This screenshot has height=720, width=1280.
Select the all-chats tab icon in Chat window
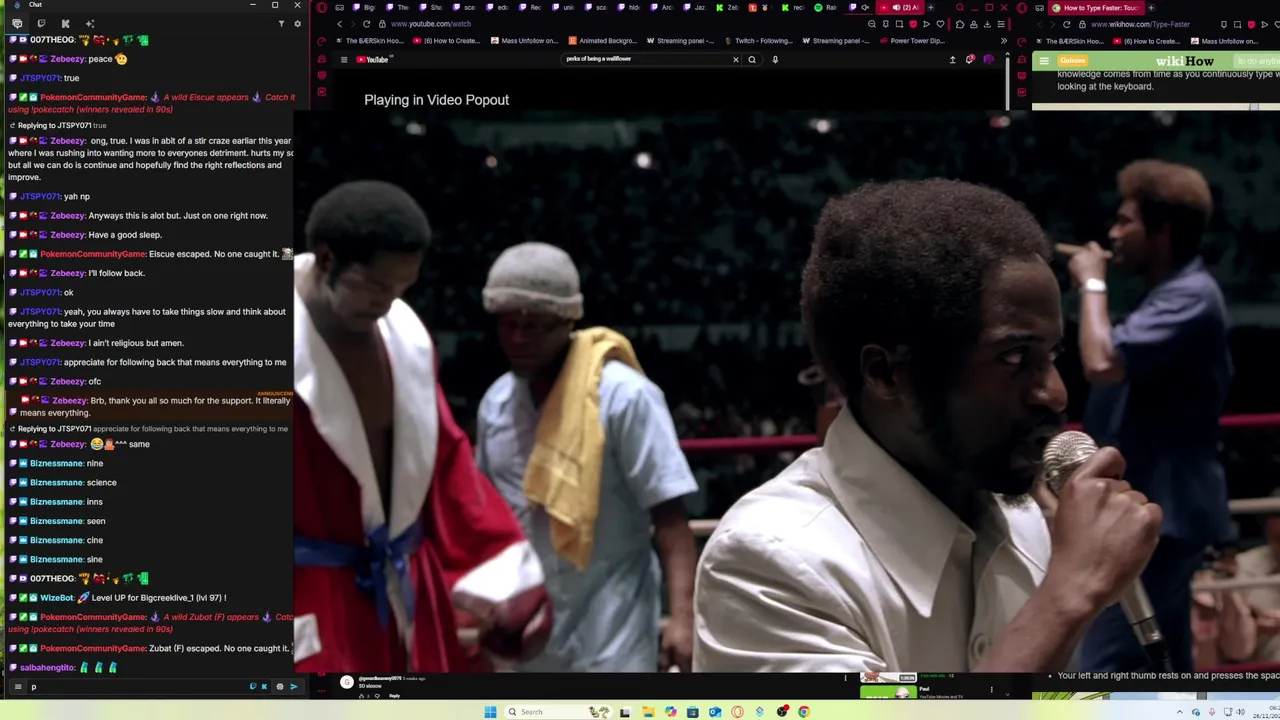point(17,23)
